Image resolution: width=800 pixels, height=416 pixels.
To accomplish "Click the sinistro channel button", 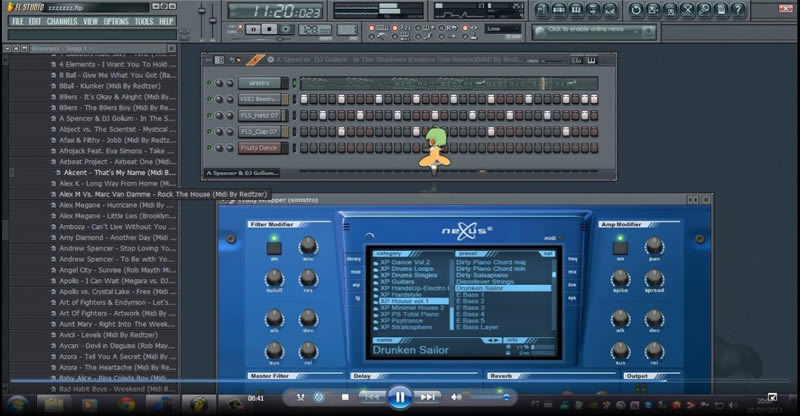I will [260, 83].
